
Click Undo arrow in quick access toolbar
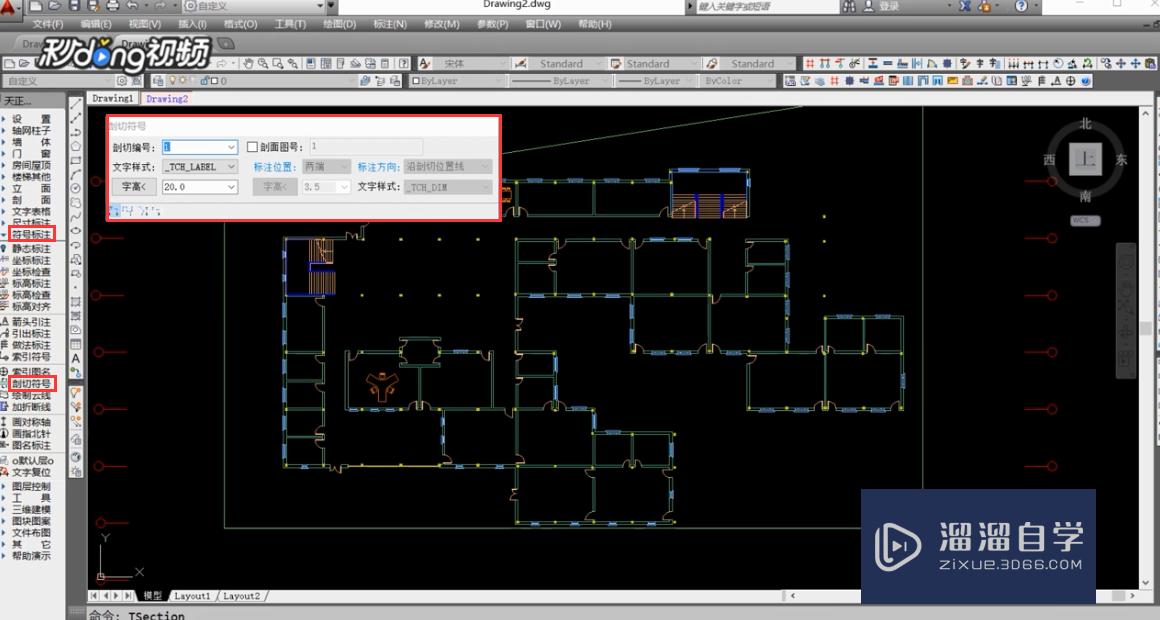pos(132,6)
